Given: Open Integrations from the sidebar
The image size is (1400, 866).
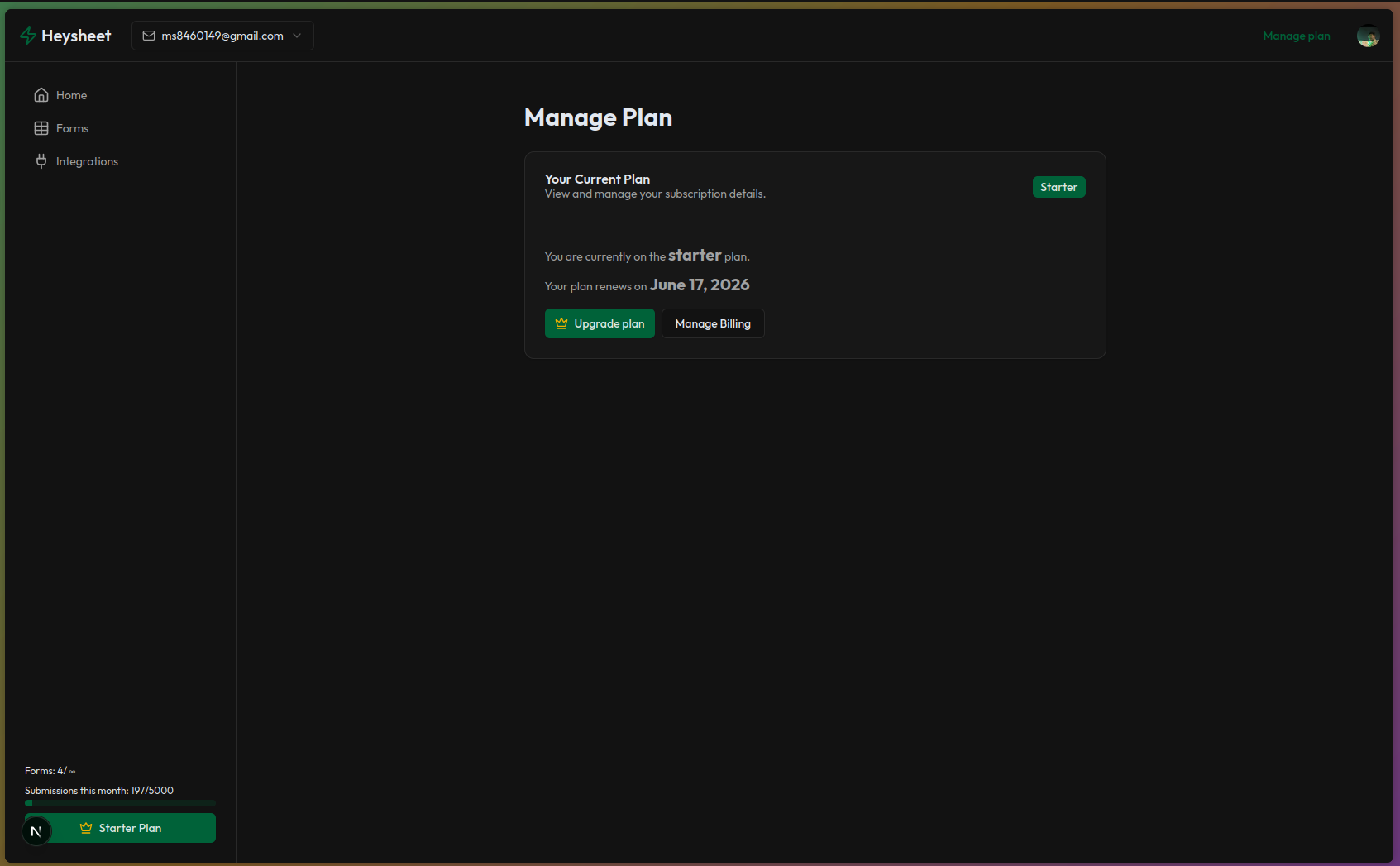Looking at the screenshot, I should click(87, 160).
